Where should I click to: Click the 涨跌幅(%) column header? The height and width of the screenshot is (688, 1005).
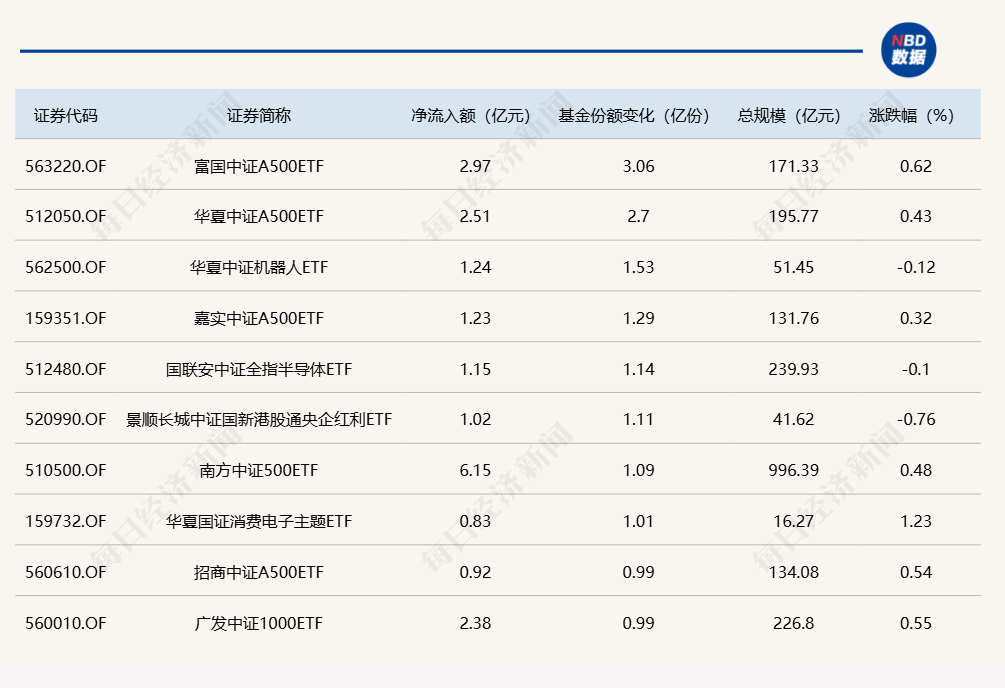[x=913, y=115]
